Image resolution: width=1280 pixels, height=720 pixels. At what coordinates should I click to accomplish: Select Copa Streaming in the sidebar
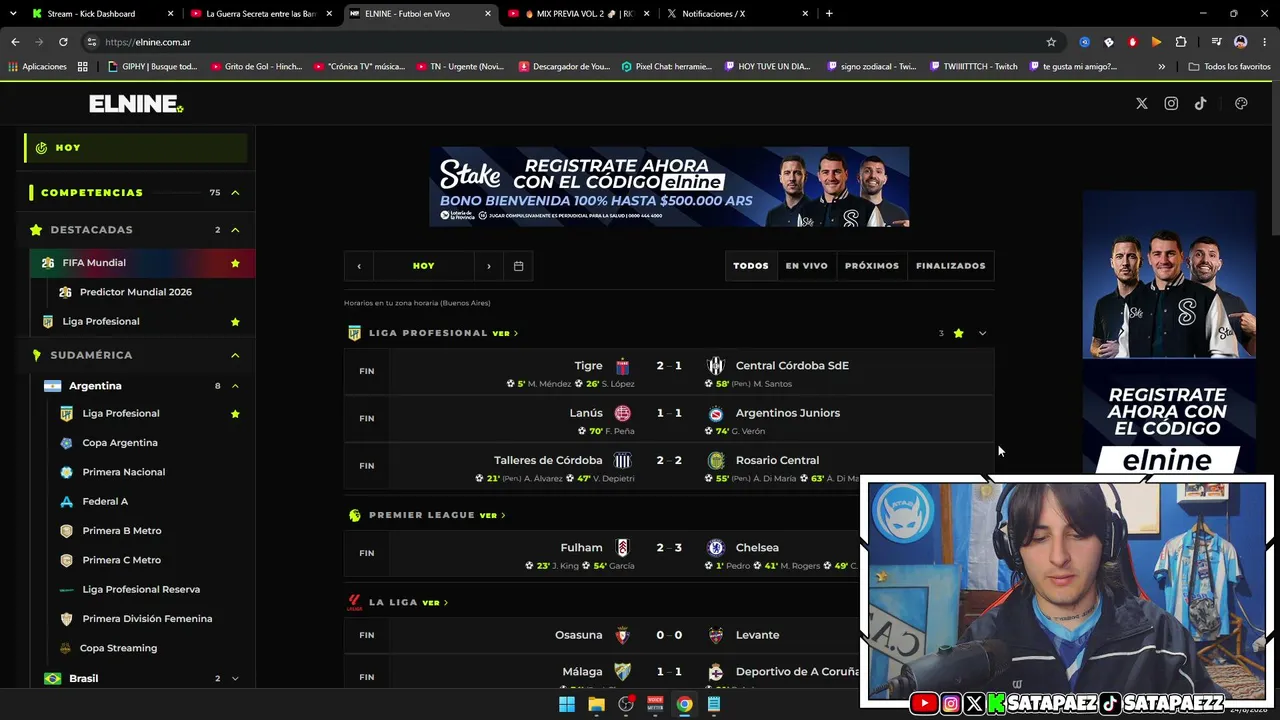pos(118,648)
